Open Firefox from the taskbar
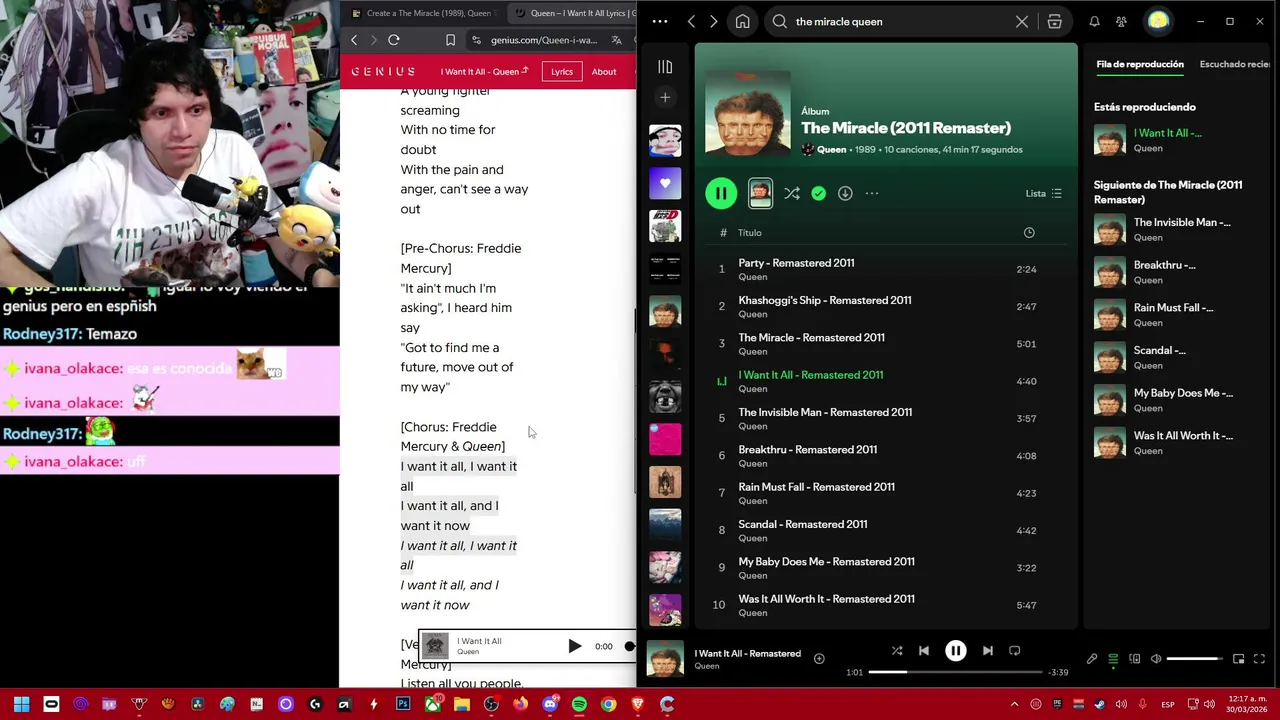The height and width of the screenshot is (720, 1280). click(520, 704)
